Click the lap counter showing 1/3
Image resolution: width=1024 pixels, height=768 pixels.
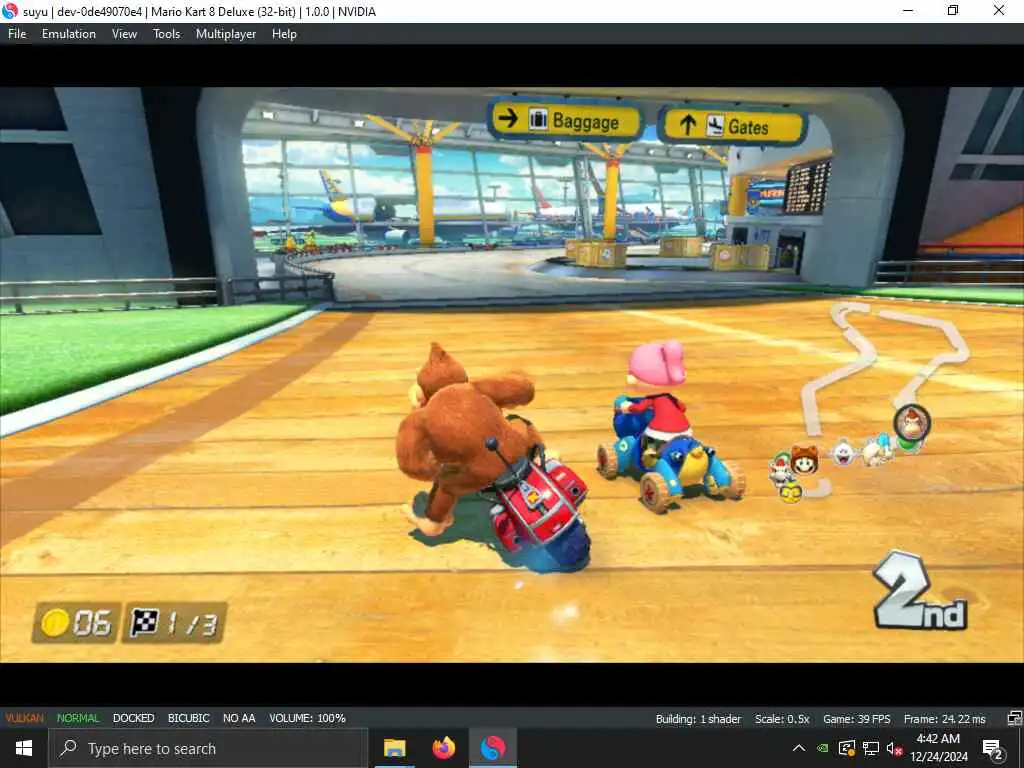pyautogui.click(x=175, y=622)
